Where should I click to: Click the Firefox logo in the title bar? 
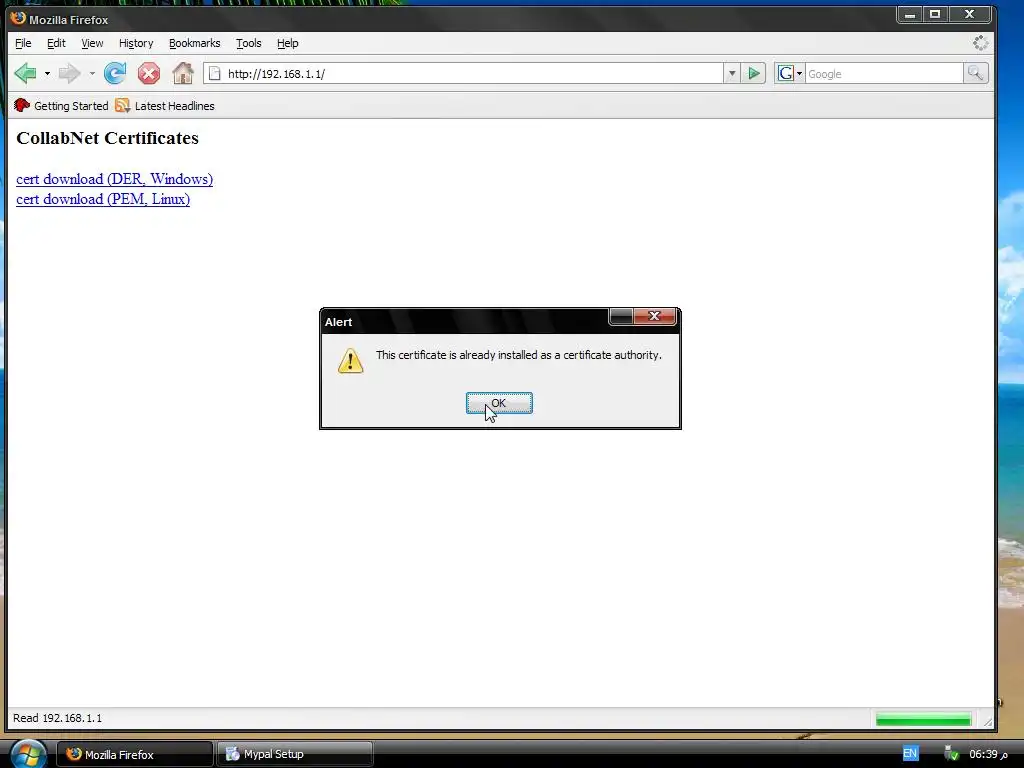pyautogui.click(x=18, y=19)
